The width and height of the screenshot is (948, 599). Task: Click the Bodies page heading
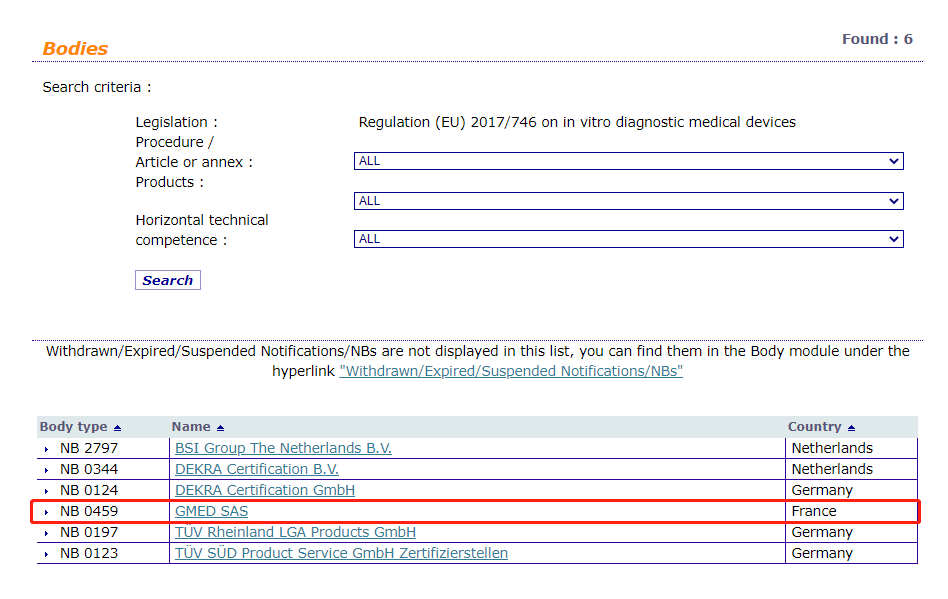(75, 48)
